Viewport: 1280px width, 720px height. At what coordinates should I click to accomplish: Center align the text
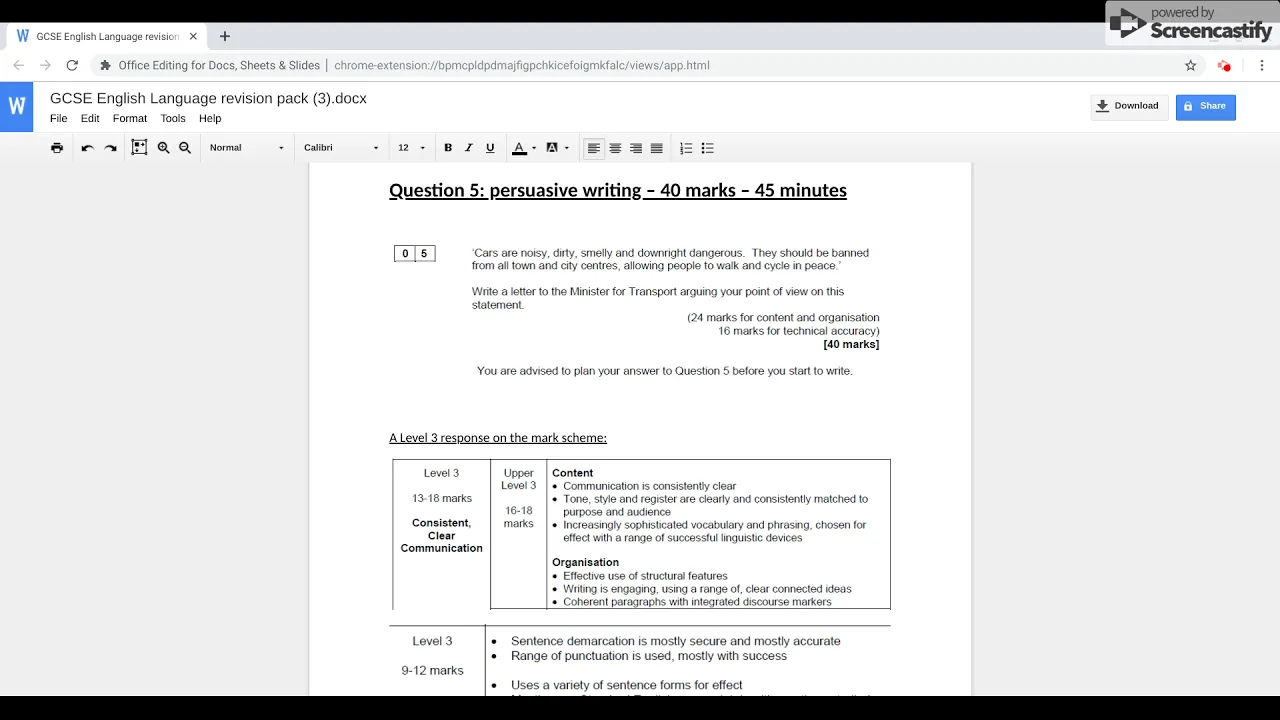click(x=615, y=148)
